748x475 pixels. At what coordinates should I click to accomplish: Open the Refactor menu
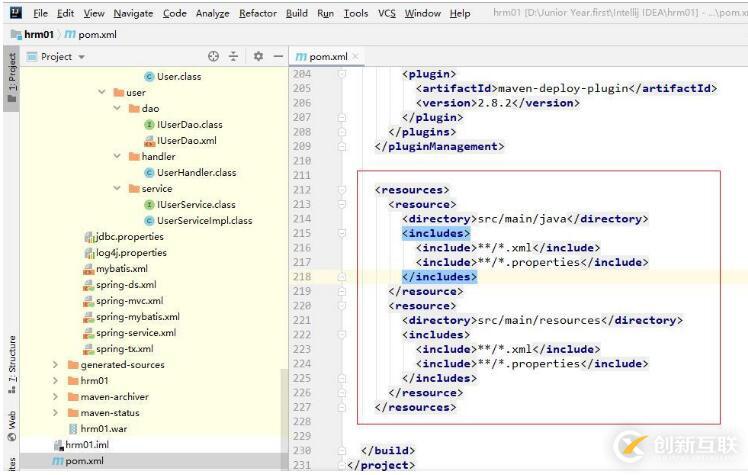coord(258,13)
